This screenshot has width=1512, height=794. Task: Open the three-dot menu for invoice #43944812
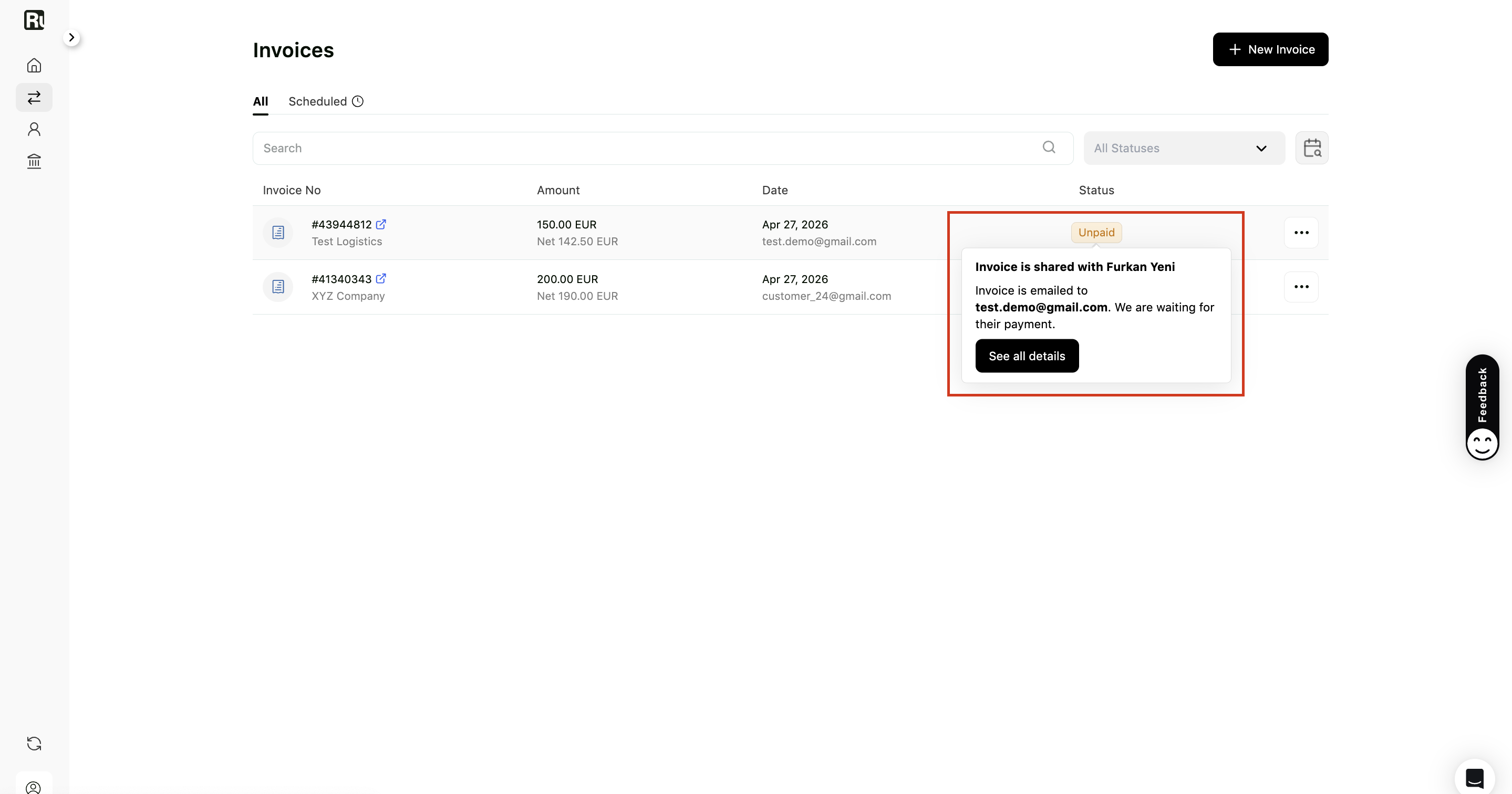pyautogui.click(x=1301, y=233)
